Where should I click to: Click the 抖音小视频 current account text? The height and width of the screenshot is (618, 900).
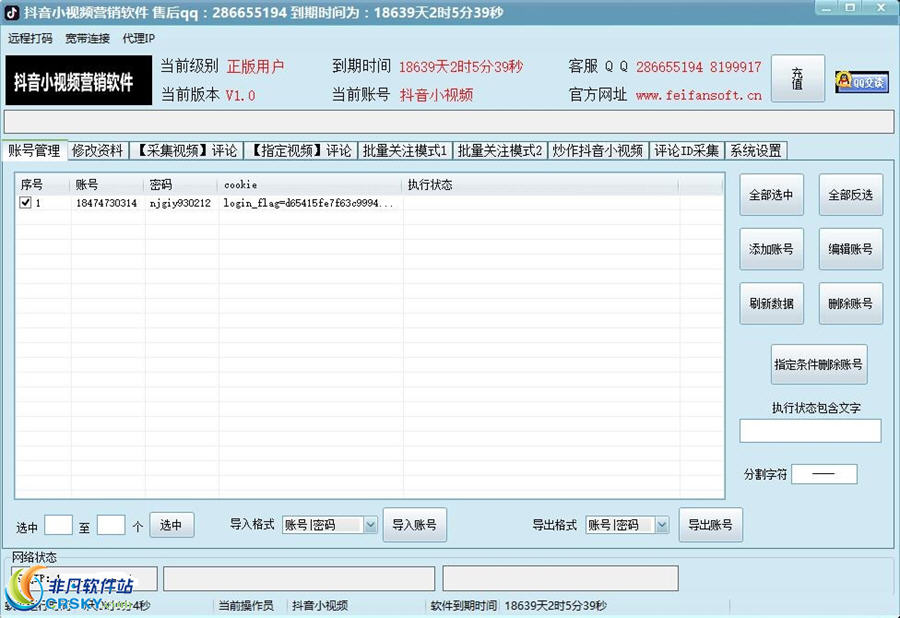click(x=436, y=95)
